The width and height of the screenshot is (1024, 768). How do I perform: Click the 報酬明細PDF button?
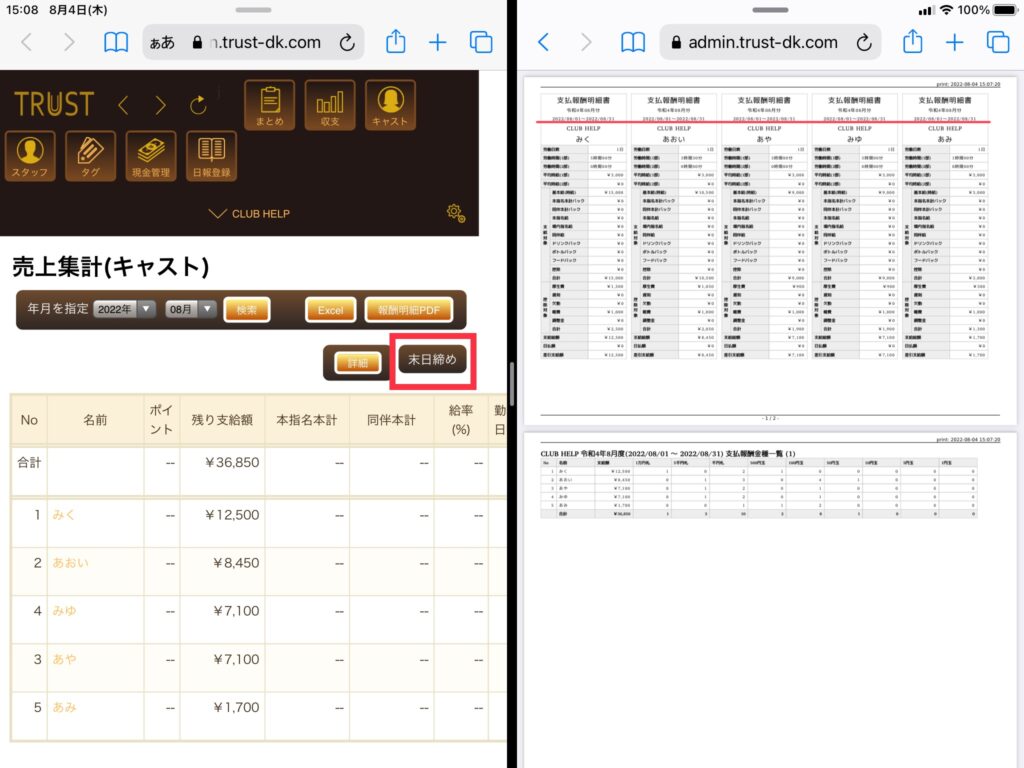(409, 310)
